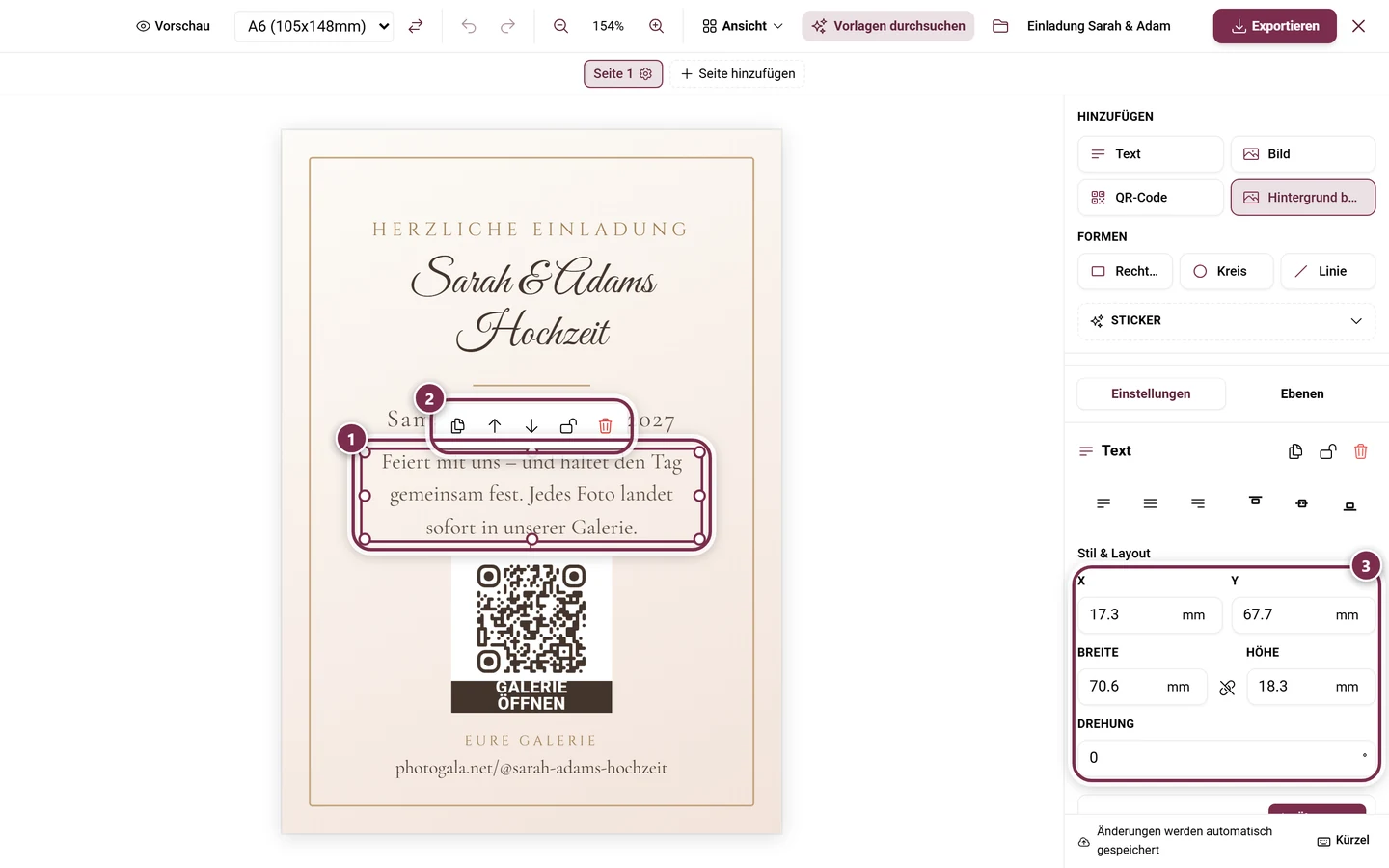Viewport: 1389px width, 868px height.
Task: Click the X position input field
Action: coord(1150,615)
